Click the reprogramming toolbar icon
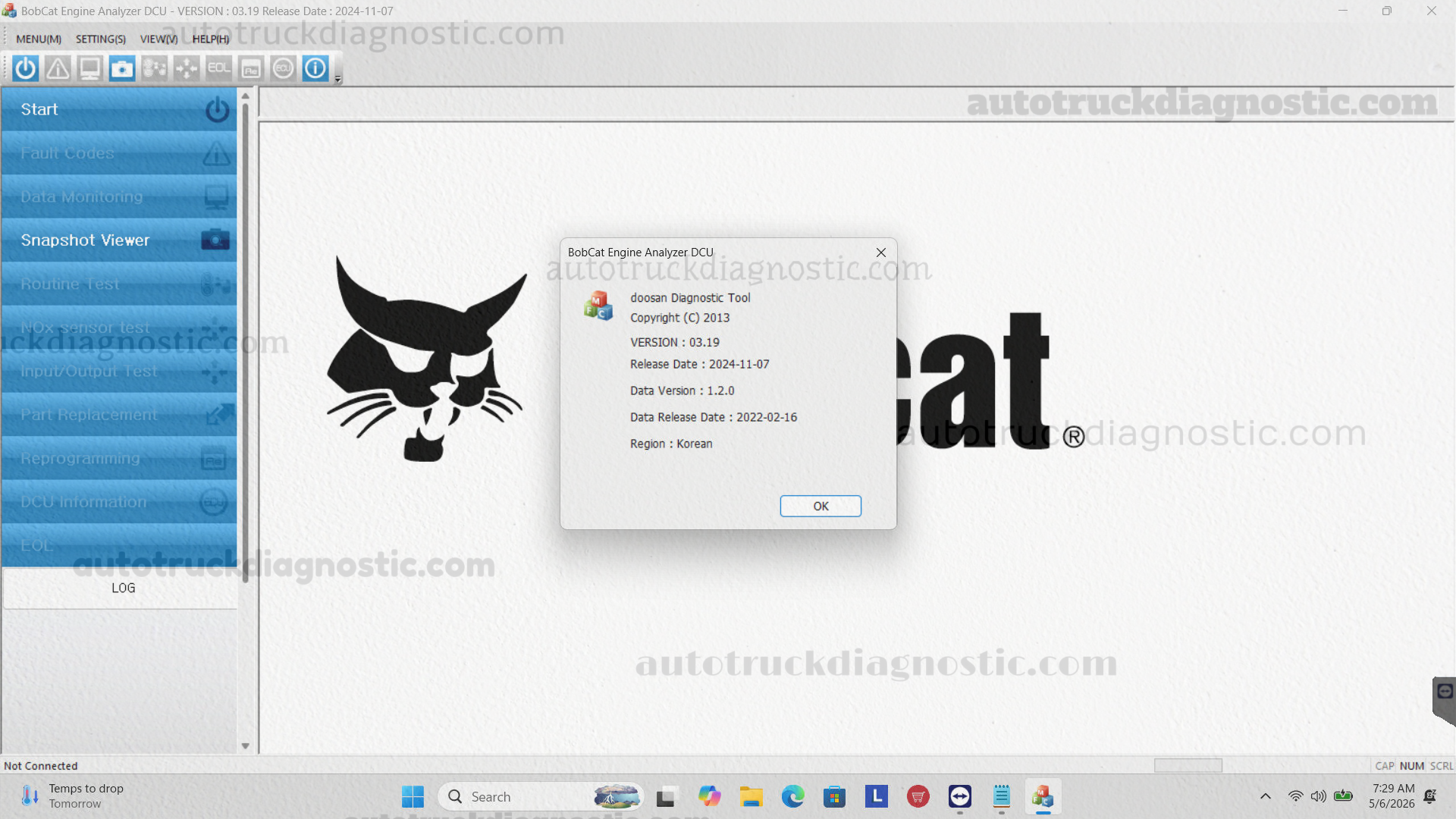Image resolution: width=1456 pixels, height=819 pixels. click(x=251, y=68)
